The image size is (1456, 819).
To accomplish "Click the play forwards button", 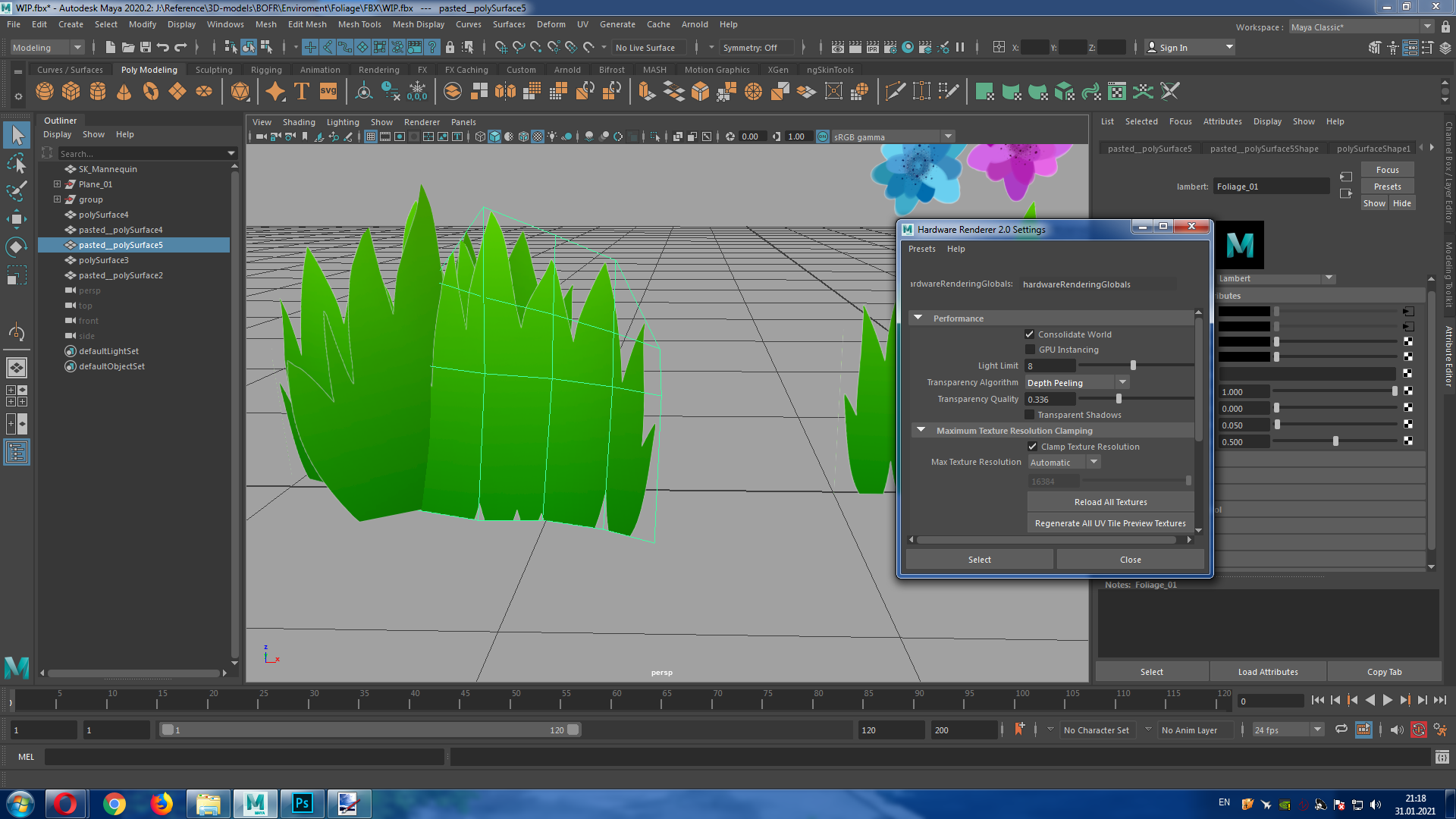I will click(x=1387, y=701).
